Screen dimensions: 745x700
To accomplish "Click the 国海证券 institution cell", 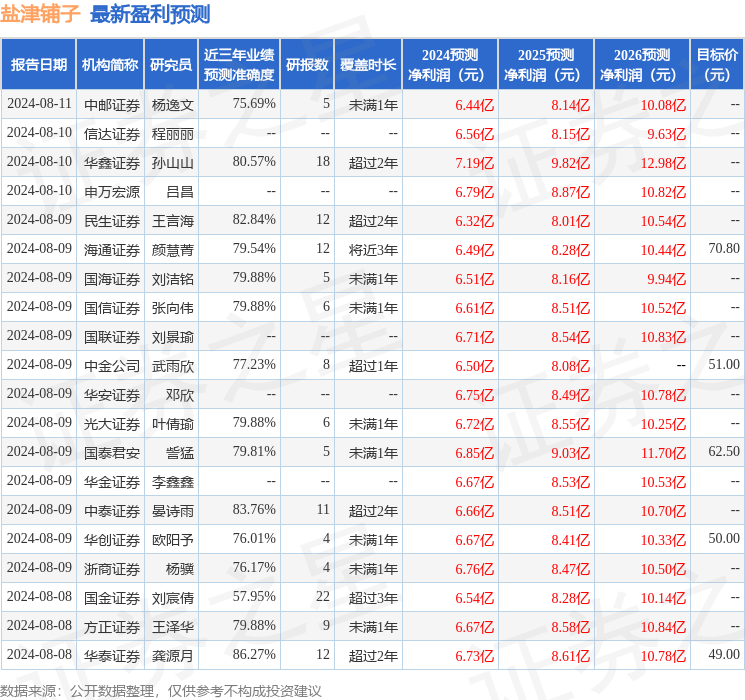I will (x=112, y=279).
